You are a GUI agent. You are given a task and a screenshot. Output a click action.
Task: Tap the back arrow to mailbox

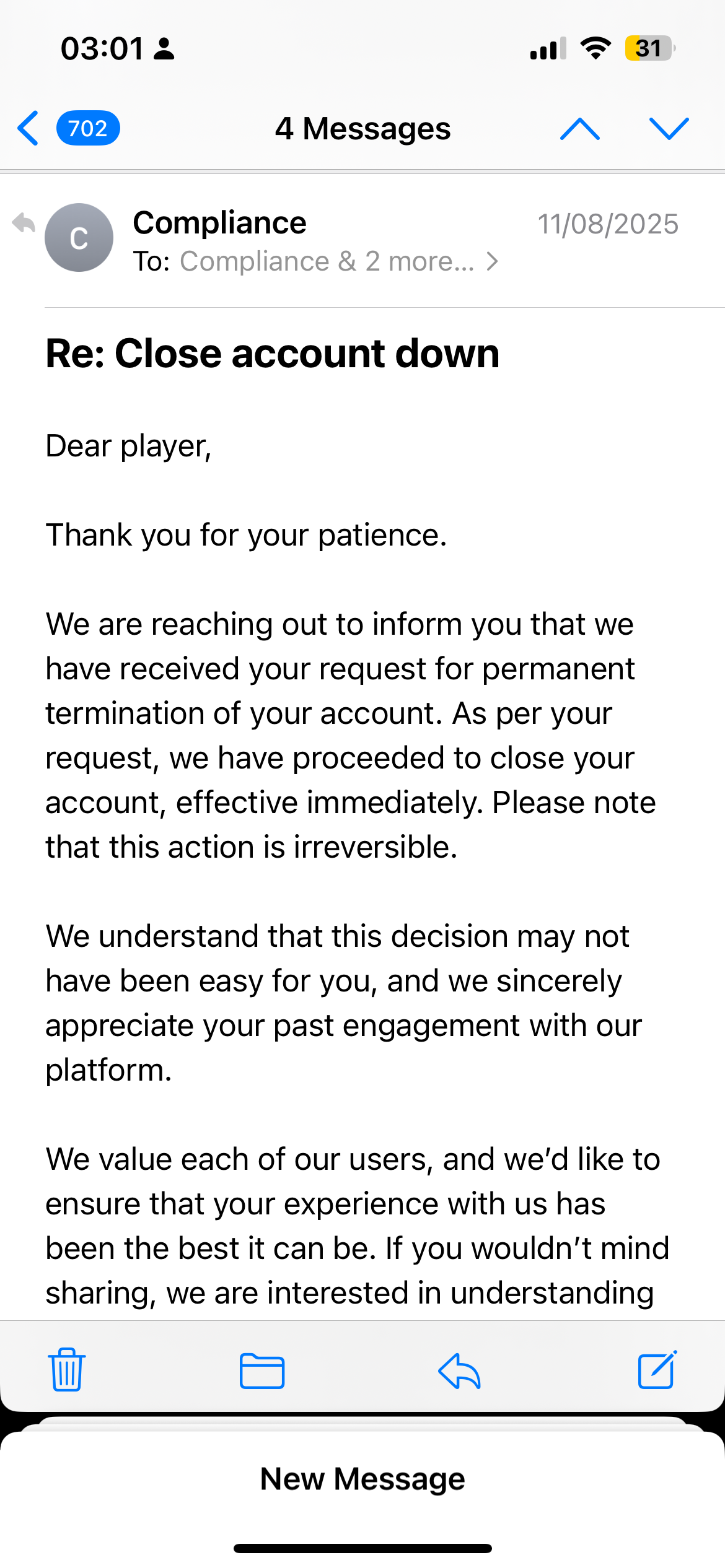tap(29, 128)
